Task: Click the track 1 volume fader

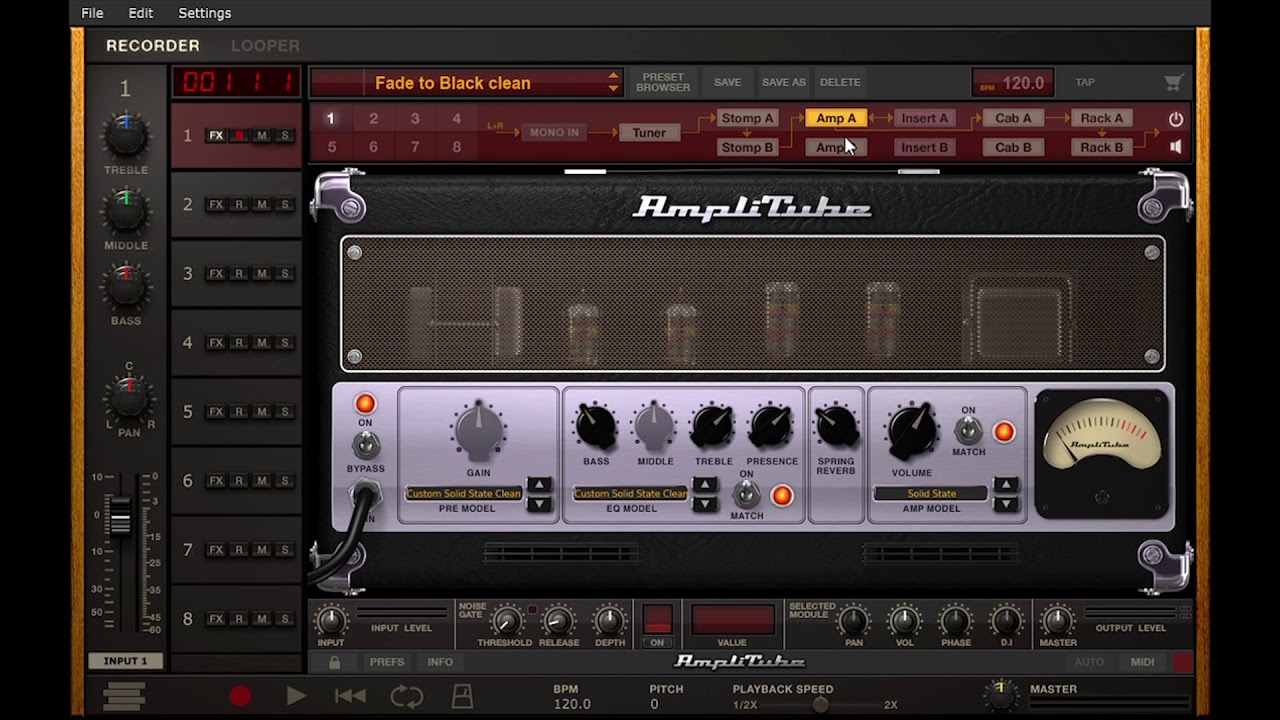Action: 120,519
